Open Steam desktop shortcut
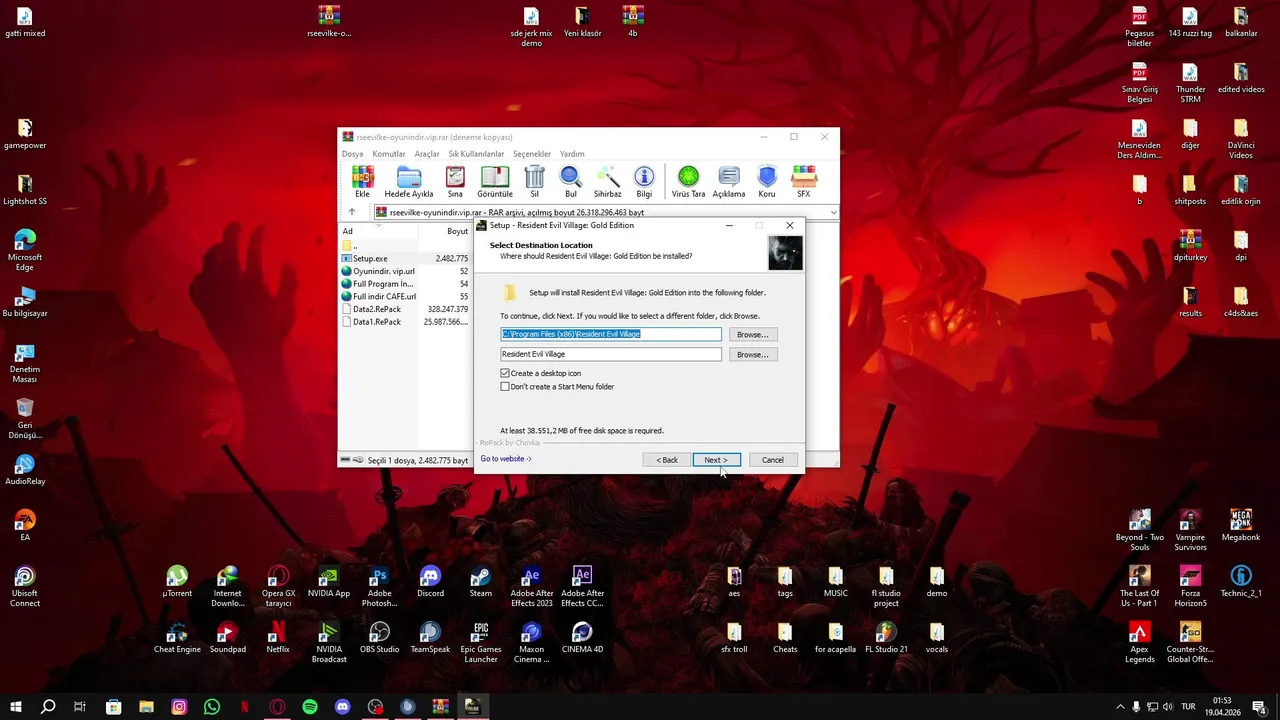 pos(481,583)
